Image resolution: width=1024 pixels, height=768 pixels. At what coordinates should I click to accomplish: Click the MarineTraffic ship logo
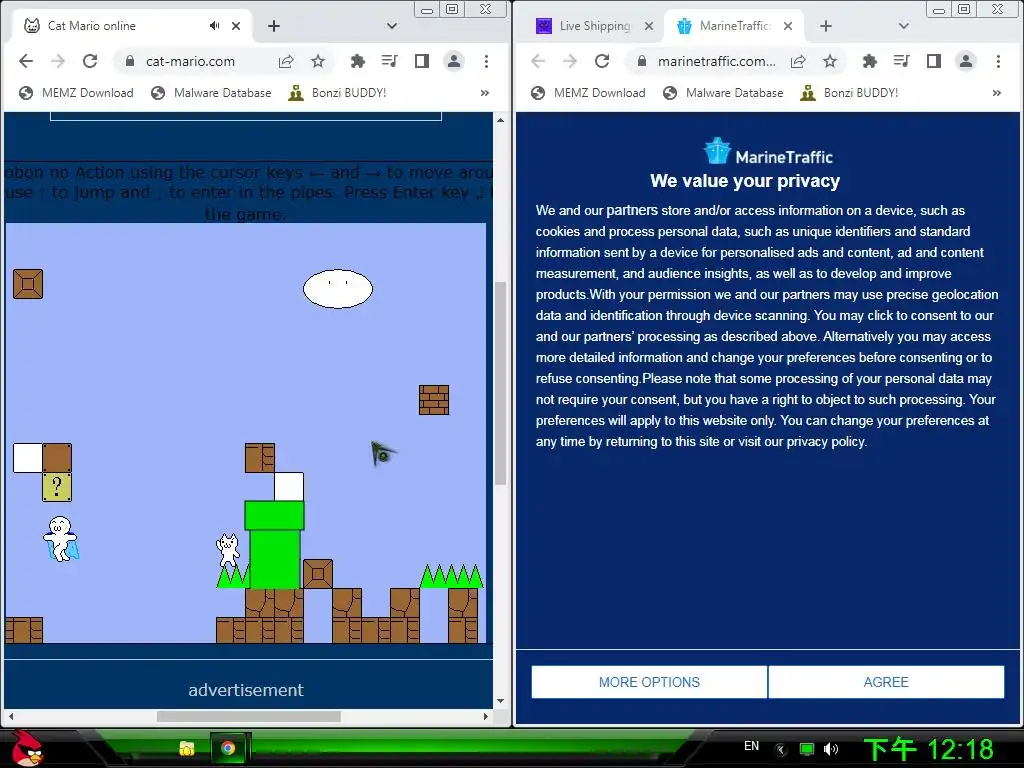(x=717, y=151)
